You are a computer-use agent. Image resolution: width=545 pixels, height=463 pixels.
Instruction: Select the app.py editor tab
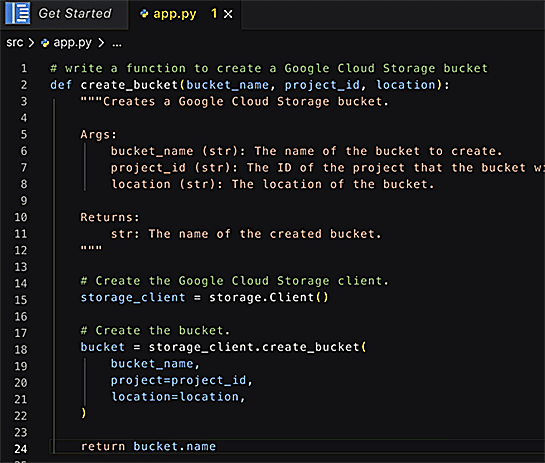pyautogui.click(x=174, y=14)
